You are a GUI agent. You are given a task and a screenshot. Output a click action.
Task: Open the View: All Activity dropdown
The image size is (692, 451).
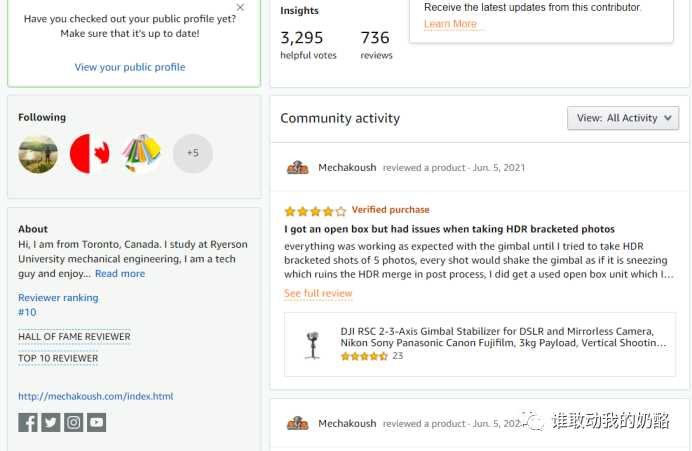[622, 118]
